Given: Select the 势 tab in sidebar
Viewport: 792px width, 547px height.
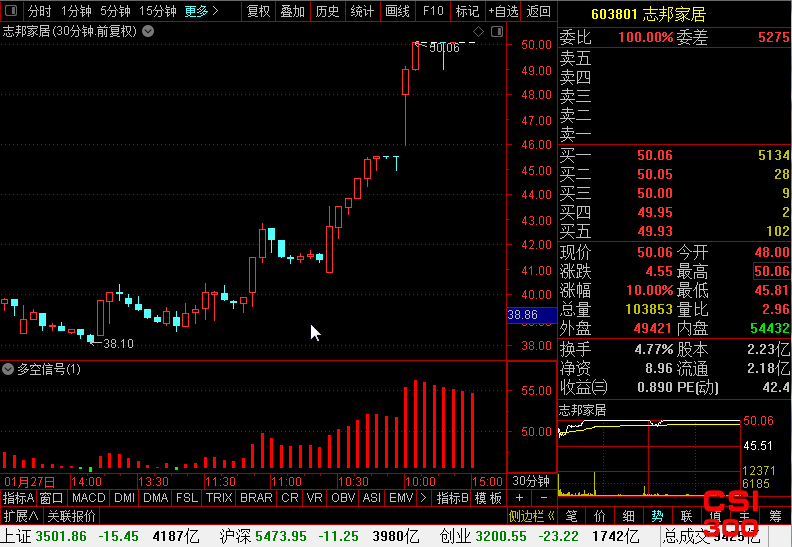Looking at the screenshot, I should 657,516.
